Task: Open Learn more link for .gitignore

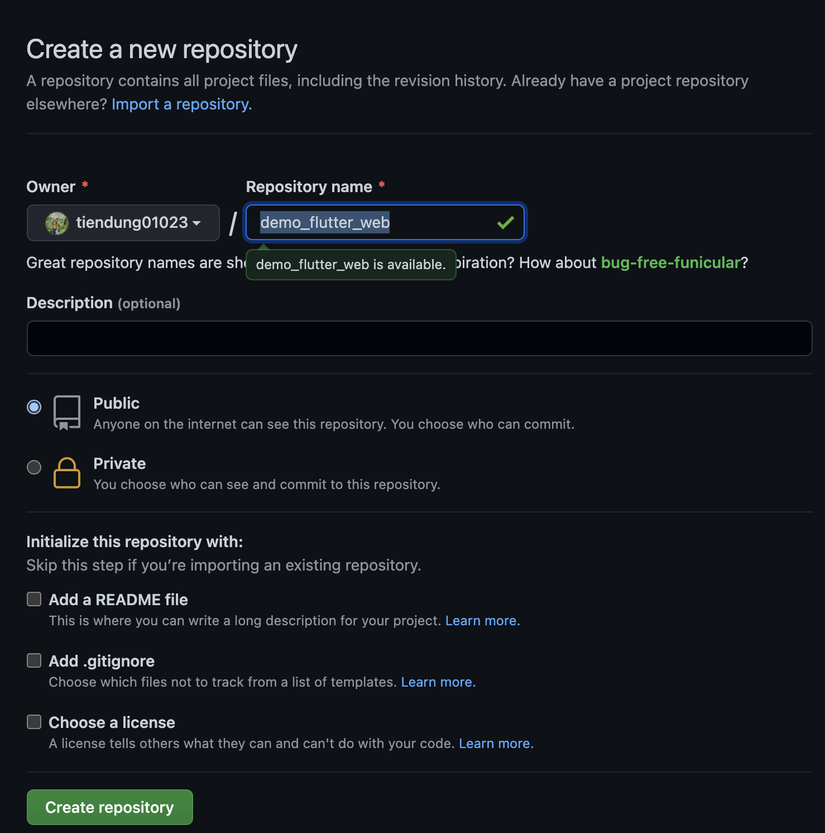Action: (438, 682)
